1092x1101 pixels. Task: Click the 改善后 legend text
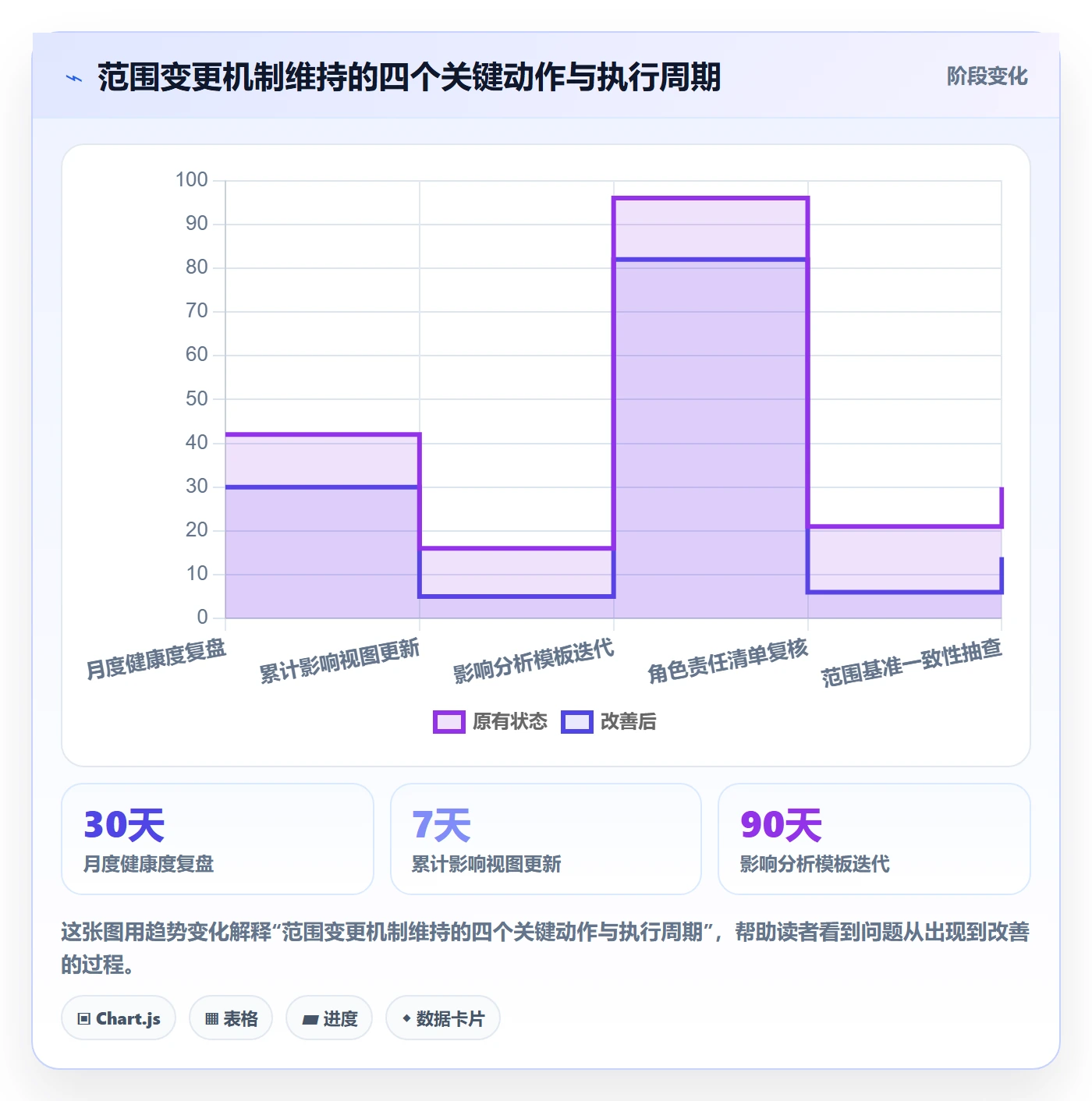628,722
